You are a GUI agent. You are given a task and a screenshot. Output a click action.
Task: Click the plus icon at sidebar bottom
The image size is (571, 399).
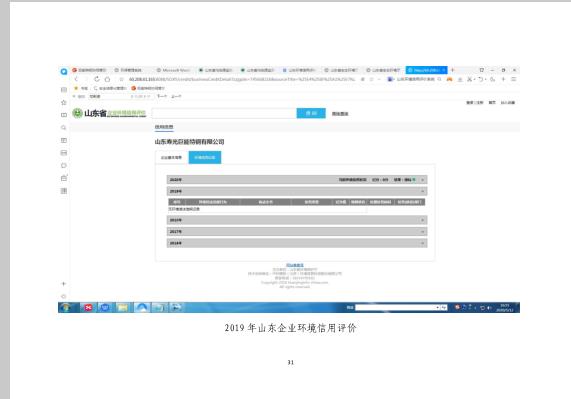(64, 284)
